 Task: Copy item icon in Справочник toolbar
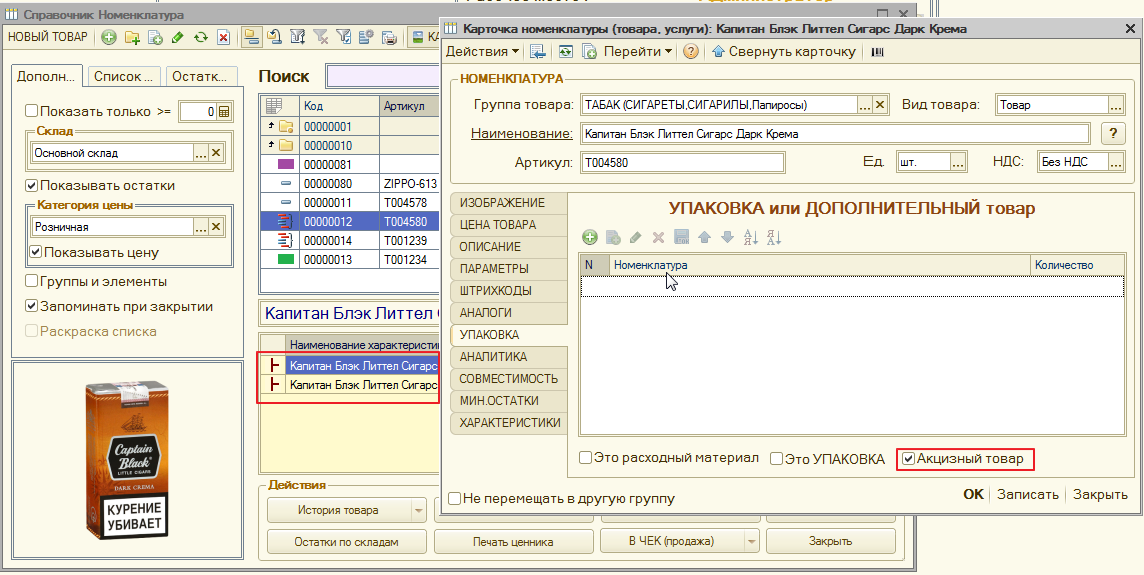[155, 37]
